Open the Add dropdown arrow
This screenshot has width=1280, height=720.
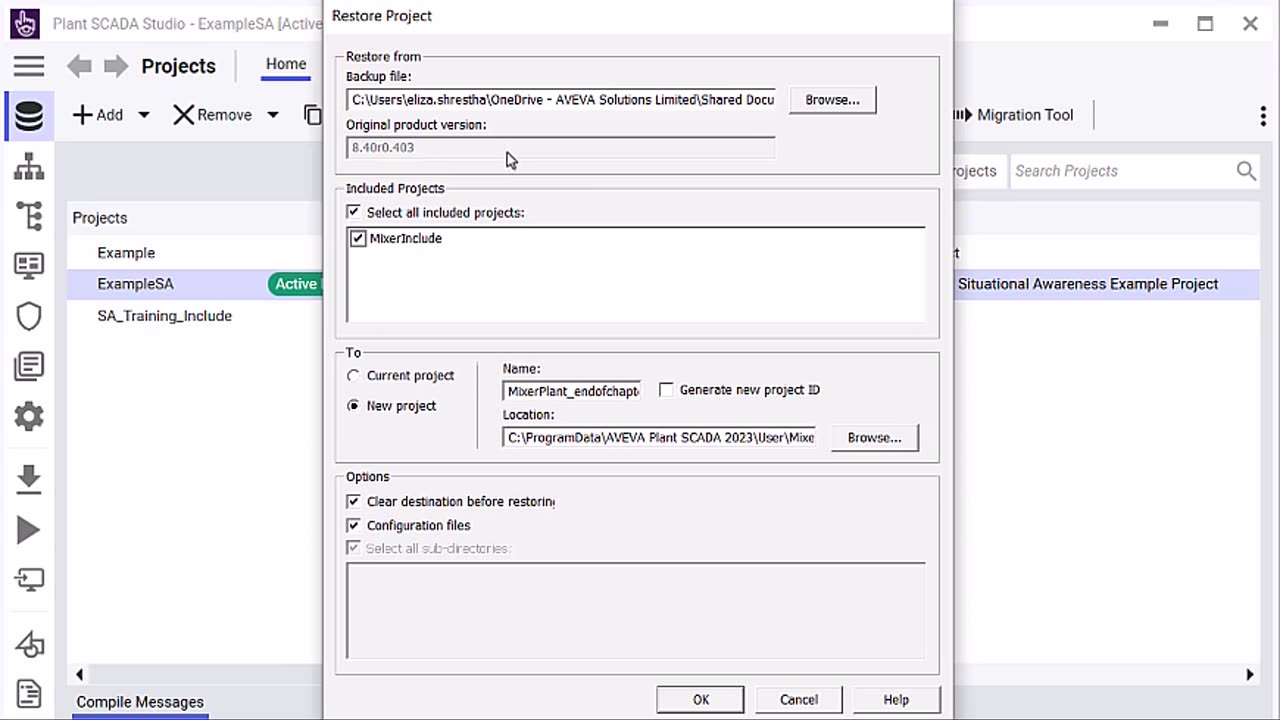tap(144, 115)
